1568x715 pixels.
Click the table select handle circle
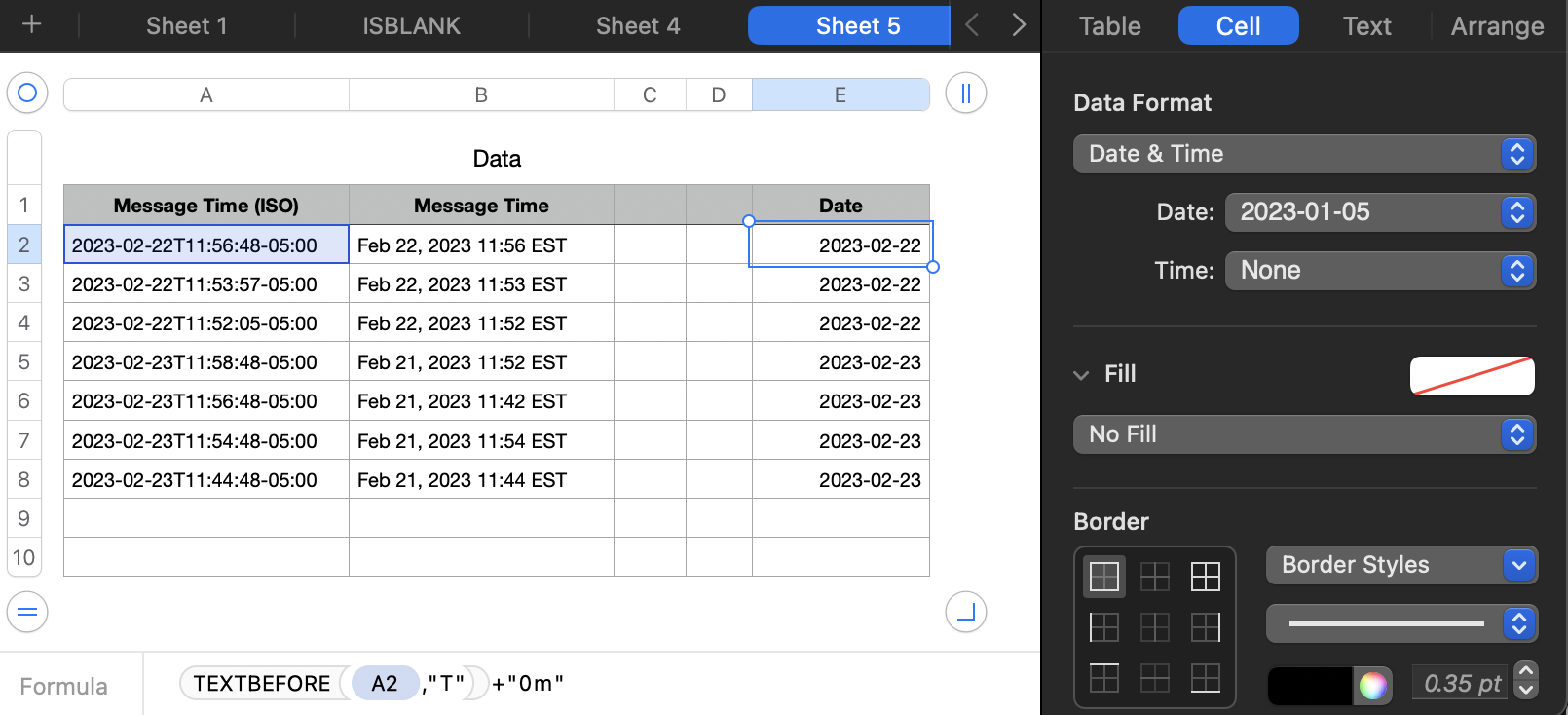[x=27, y=94]
